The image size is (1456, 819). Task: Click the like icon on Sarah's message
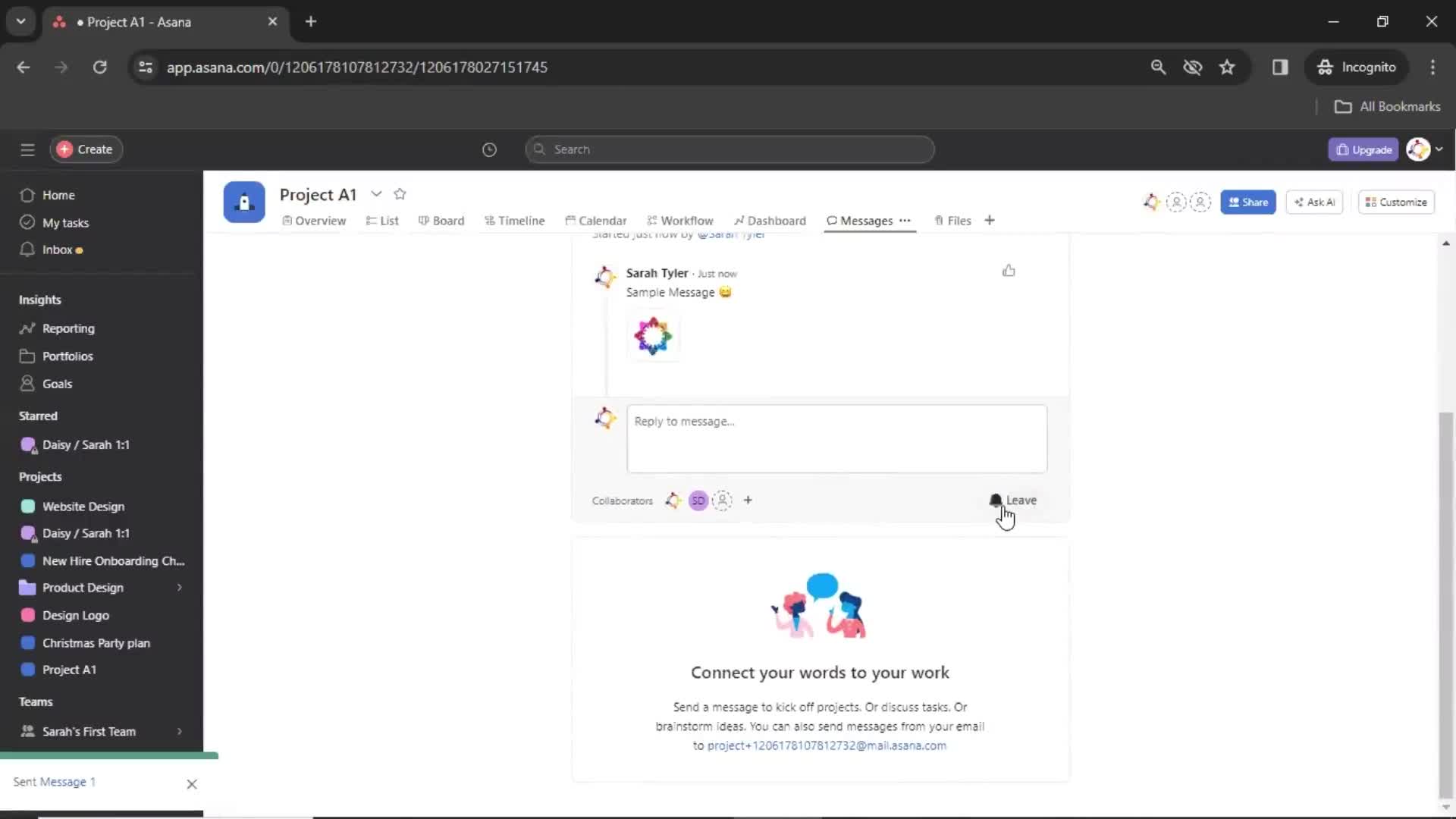click(x=1009, y=270)
